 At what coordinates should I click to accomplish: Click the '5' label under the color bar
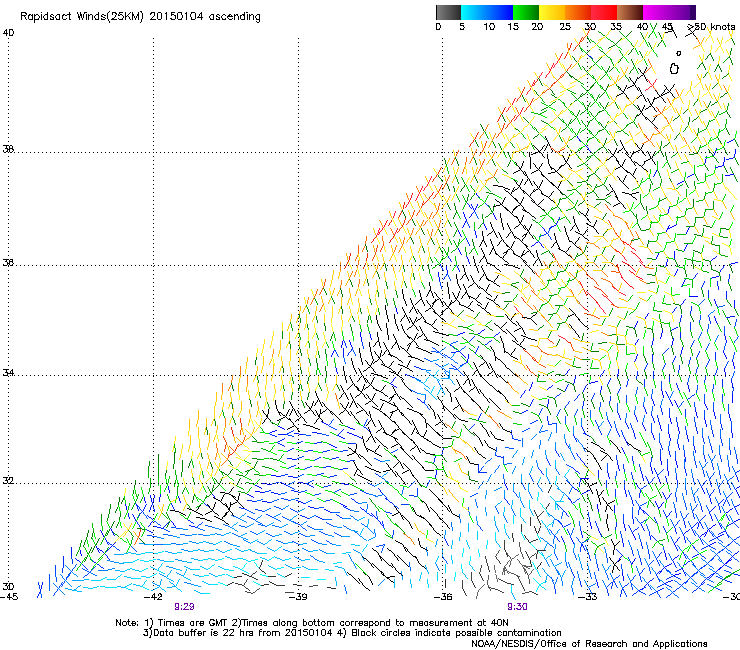[462, 27]
